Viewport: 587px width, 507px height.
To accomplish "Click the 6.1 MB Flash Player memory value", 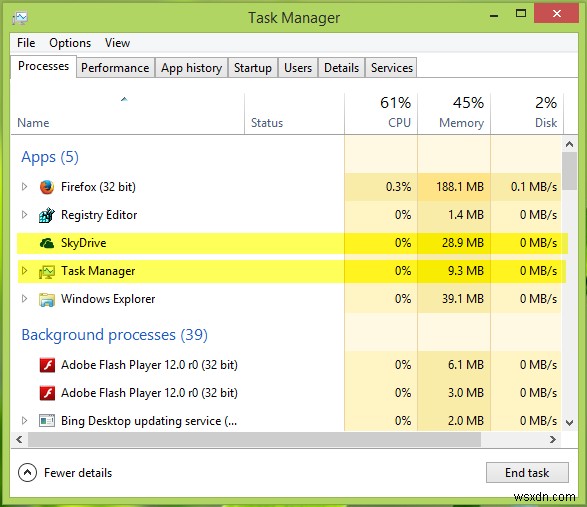I will coord(466,364).
